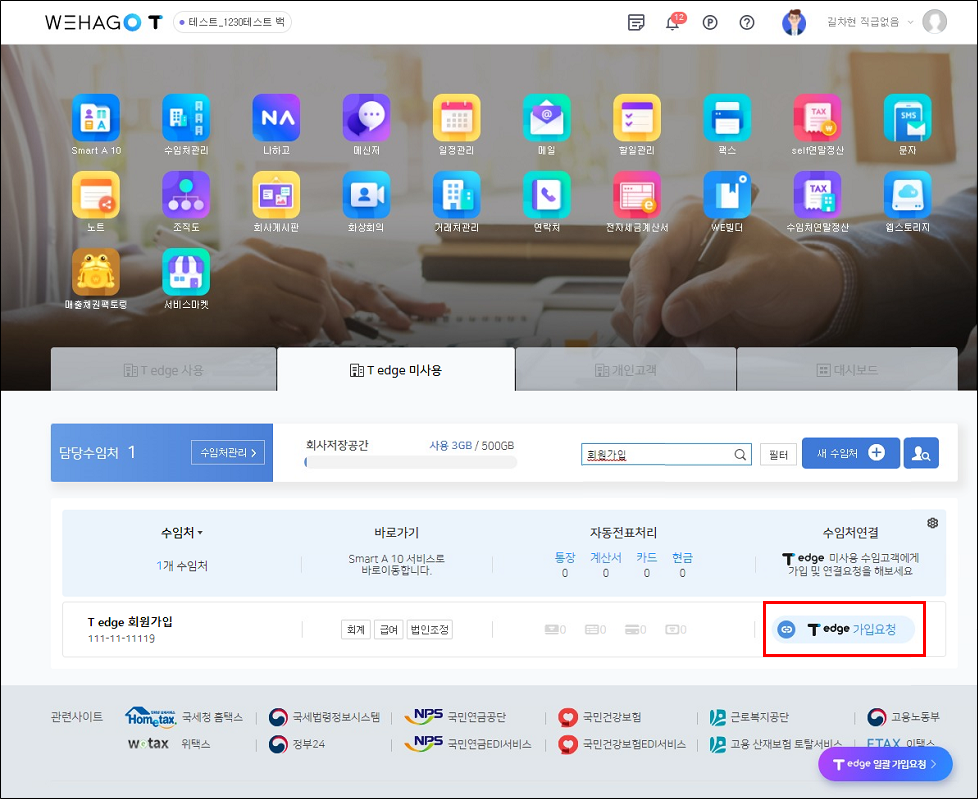This screenshot has height=799, width=978.
Task: Open the 서비스마켓 store icon
Action: 186,272
